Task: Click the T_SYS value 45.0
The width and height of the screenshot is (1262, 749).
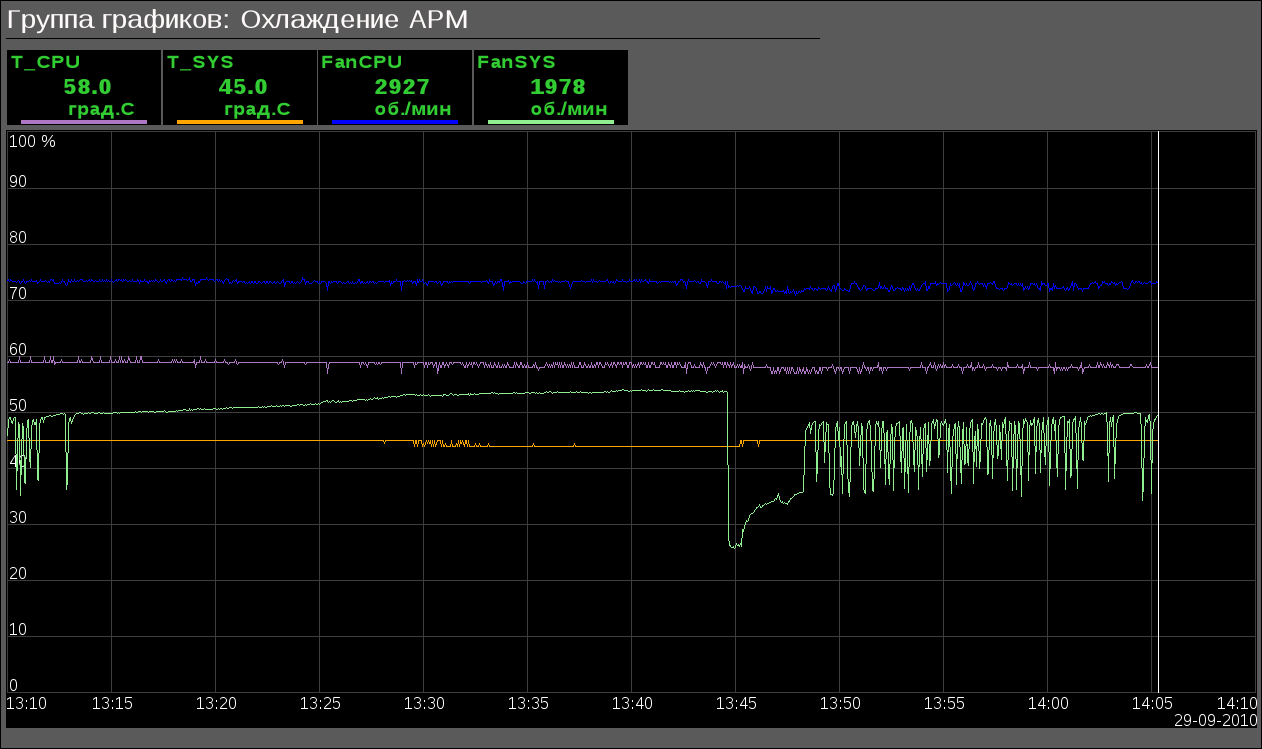Action: pos(243,87)
